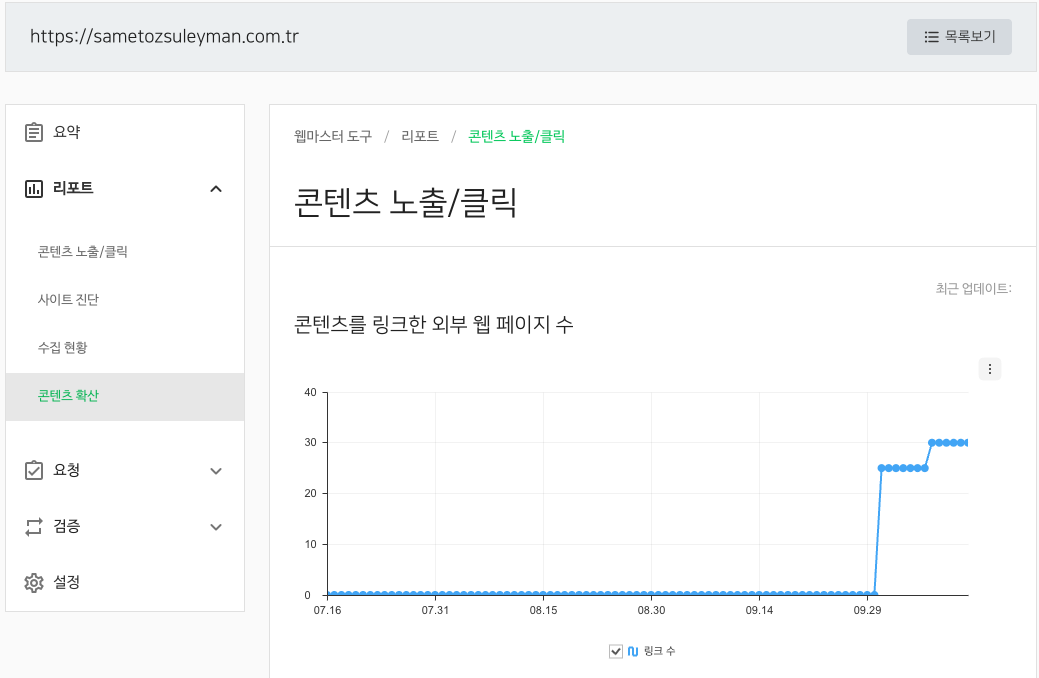Click the 설정 gear icon

pos(34,582)
